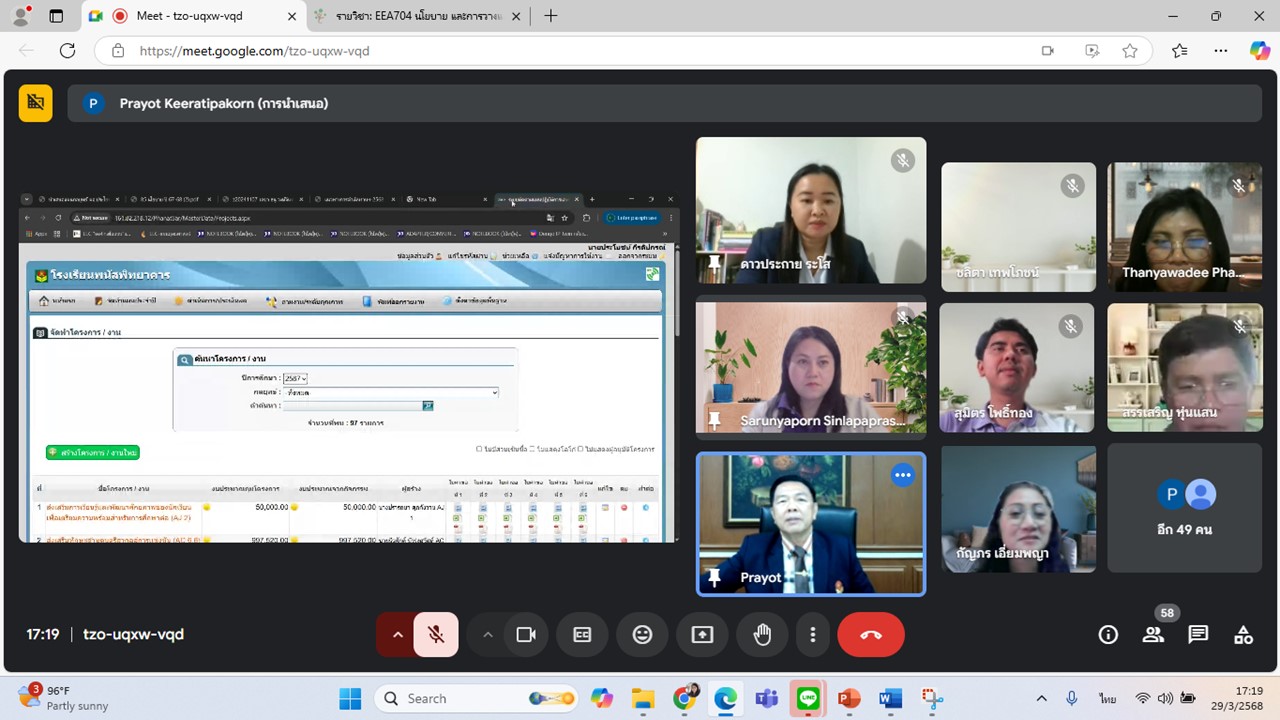The image size is (1280, 720).
Task: Click the yellow stop-presentation-view icon in Meet
Action: coord(36,102)
